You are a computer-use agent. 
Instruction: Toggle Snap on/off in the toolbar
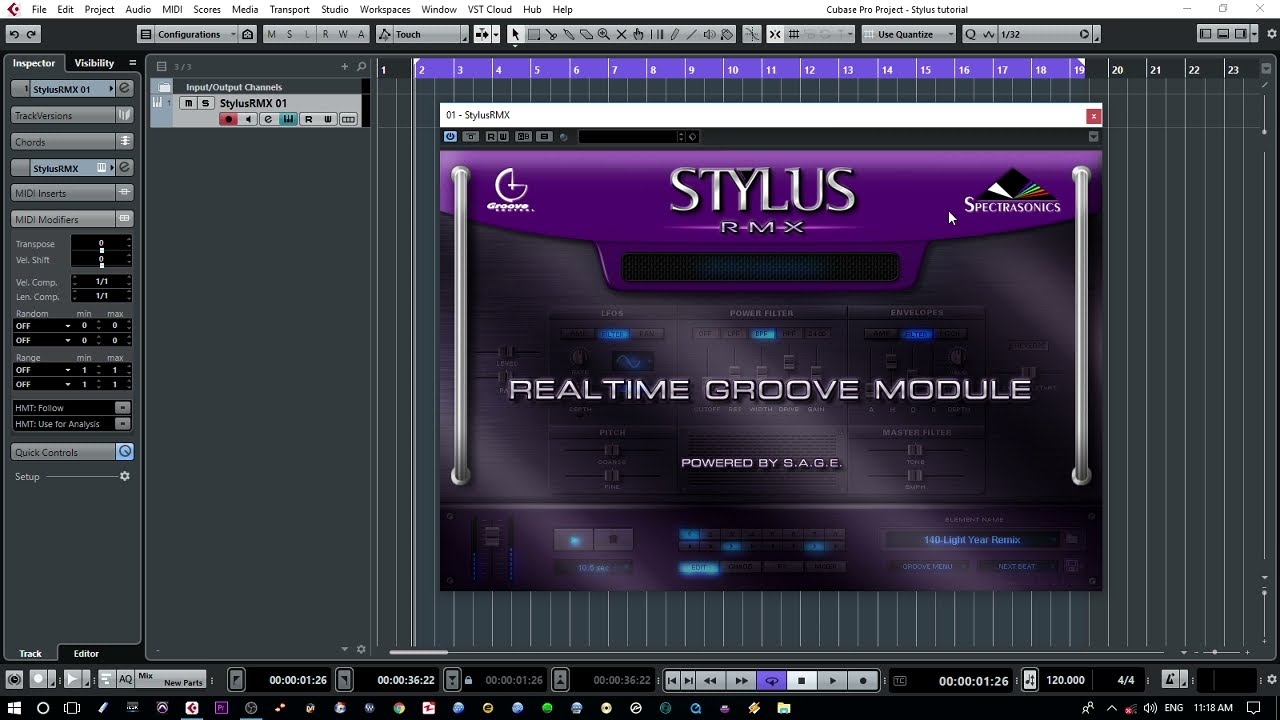(775, 34)
